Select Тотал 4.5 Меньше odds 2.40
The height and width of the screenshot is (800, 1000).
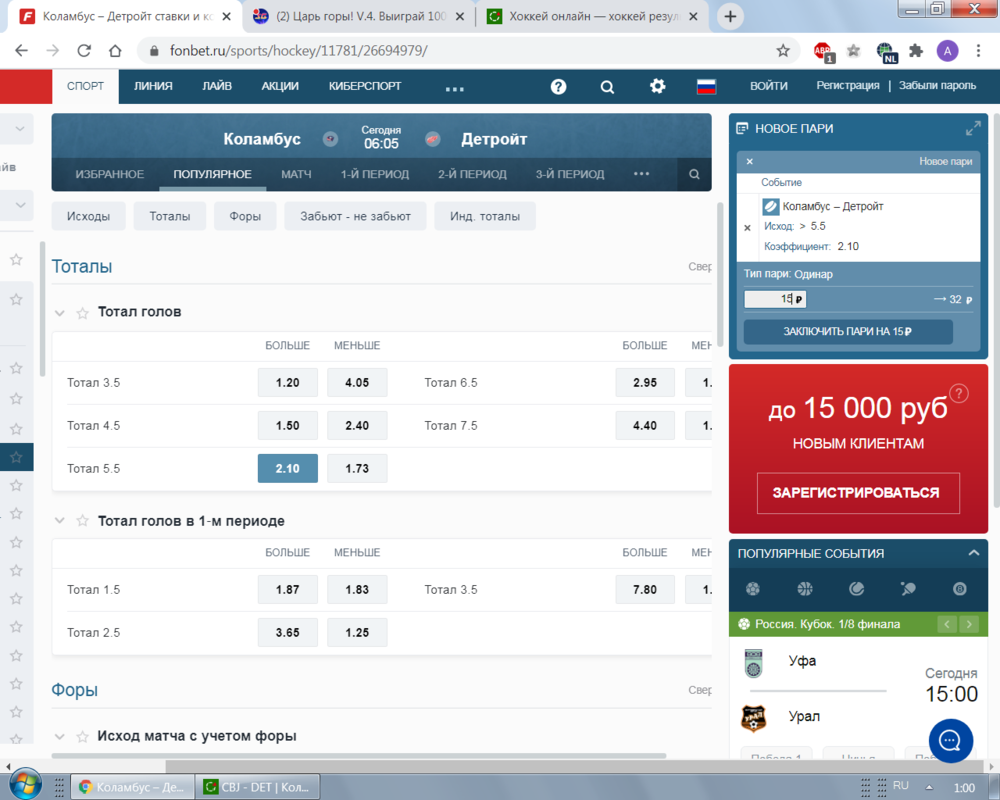pyautogui.click(x=357, y=426)
